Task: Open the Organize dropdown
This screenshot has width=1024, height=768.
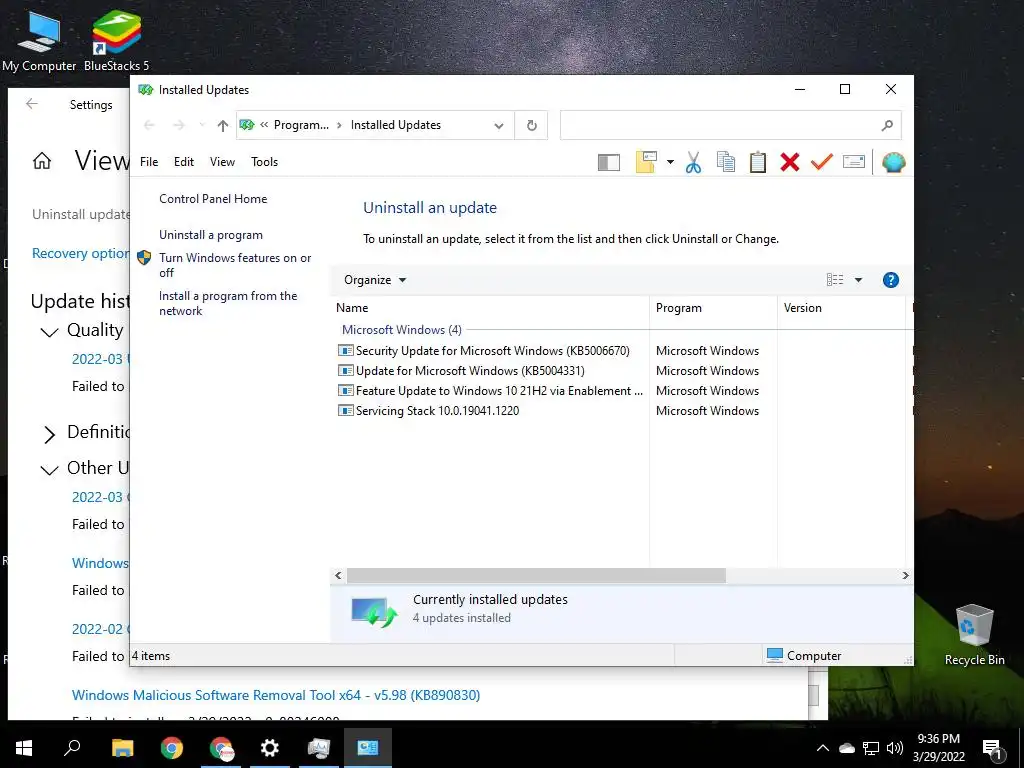Action: click(x=375, y=280)
